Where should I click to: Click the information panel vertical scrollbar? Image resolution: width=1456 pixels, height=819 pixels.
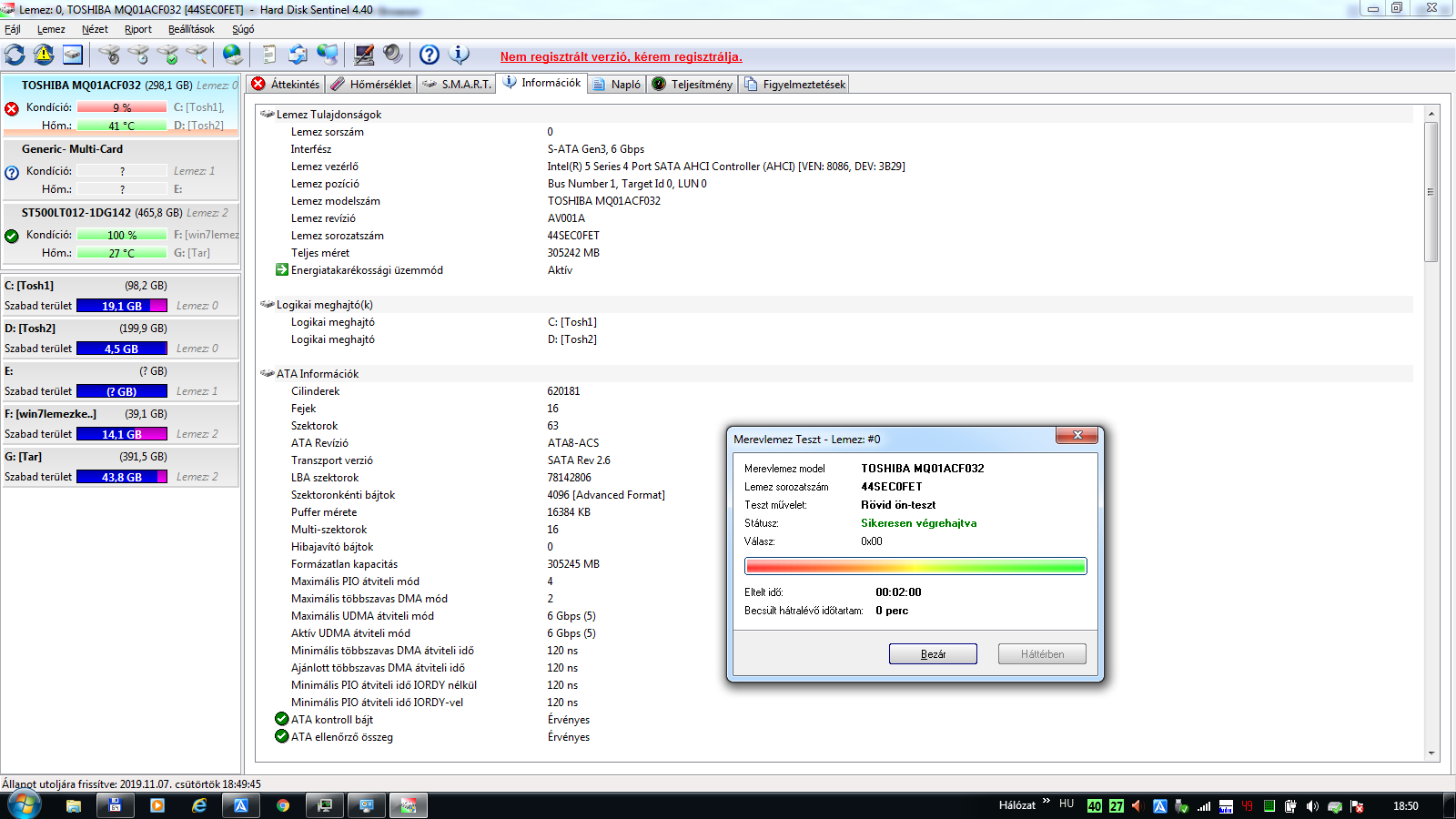pyautogui.click(x=1431, y=191)
